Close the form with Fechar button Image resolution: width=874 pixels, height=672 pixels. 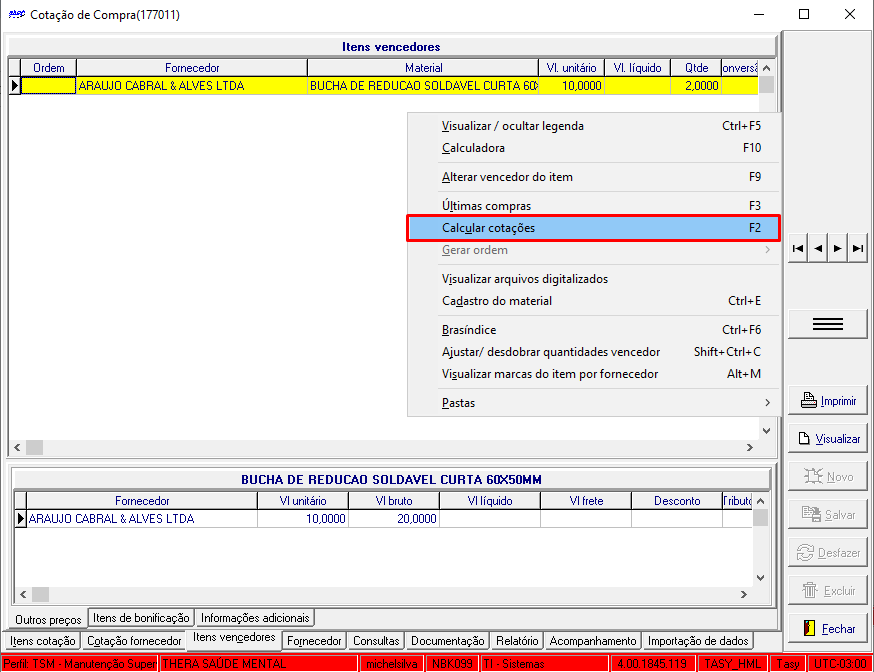click(828, 629)
